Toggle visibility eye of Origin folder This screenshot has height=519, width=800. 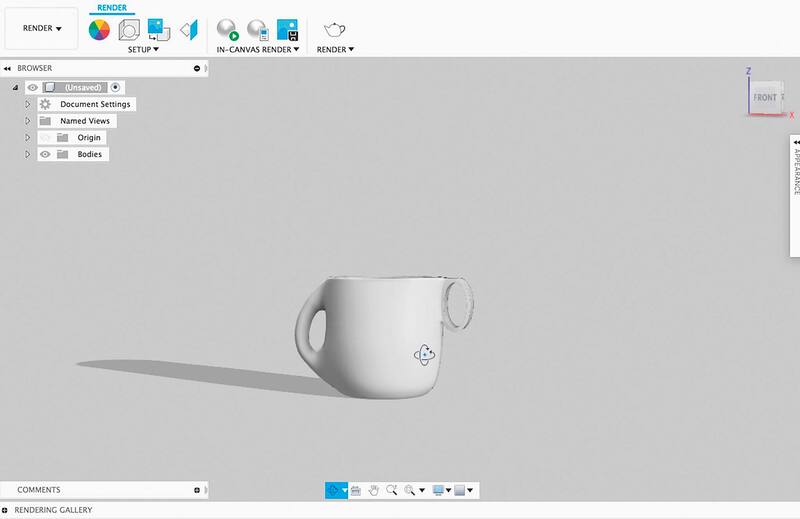coord(45,138)
